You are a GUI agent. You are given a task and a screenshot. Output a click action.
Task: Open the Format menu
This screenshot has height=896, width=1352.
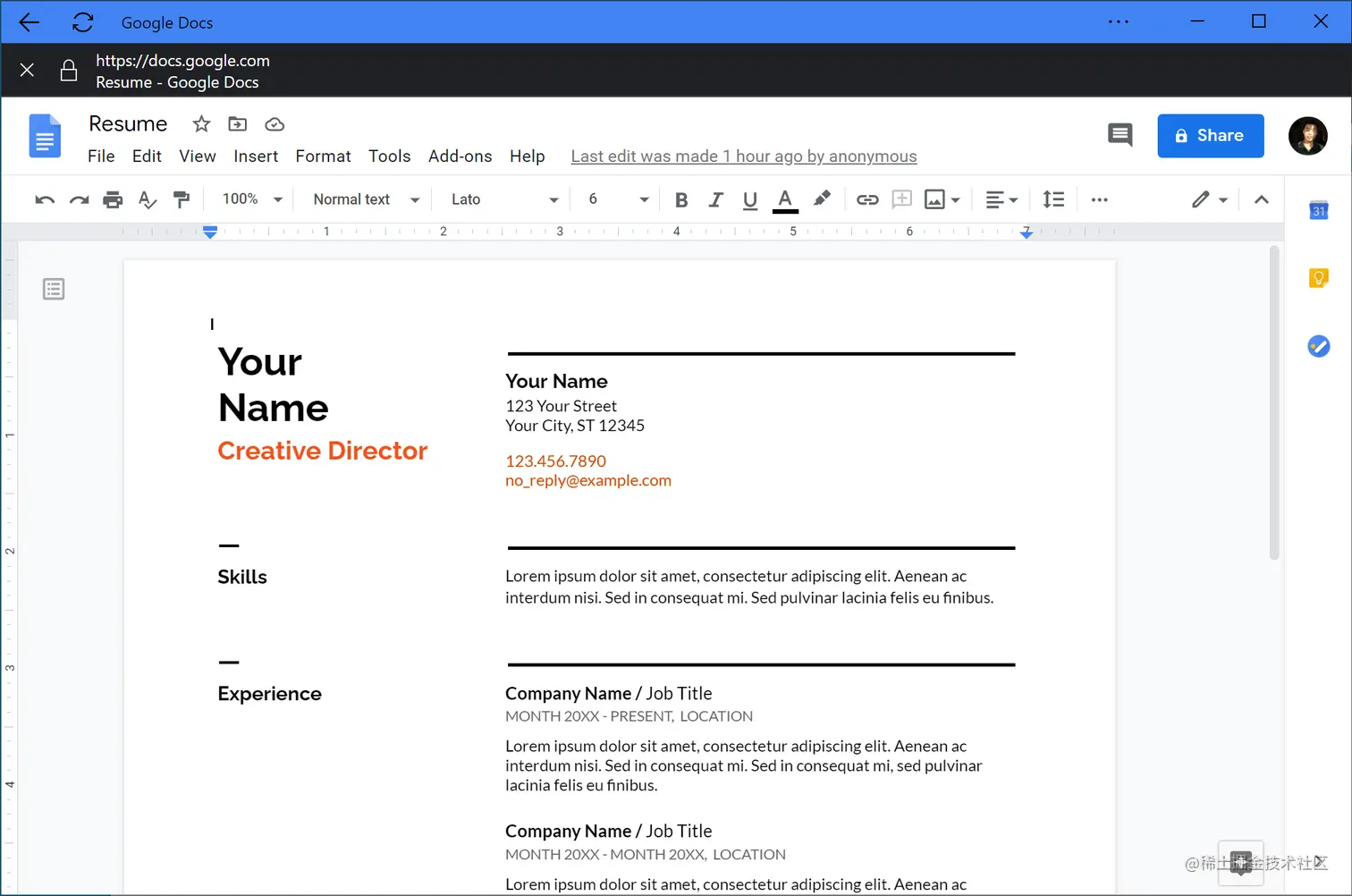(324, 156)
